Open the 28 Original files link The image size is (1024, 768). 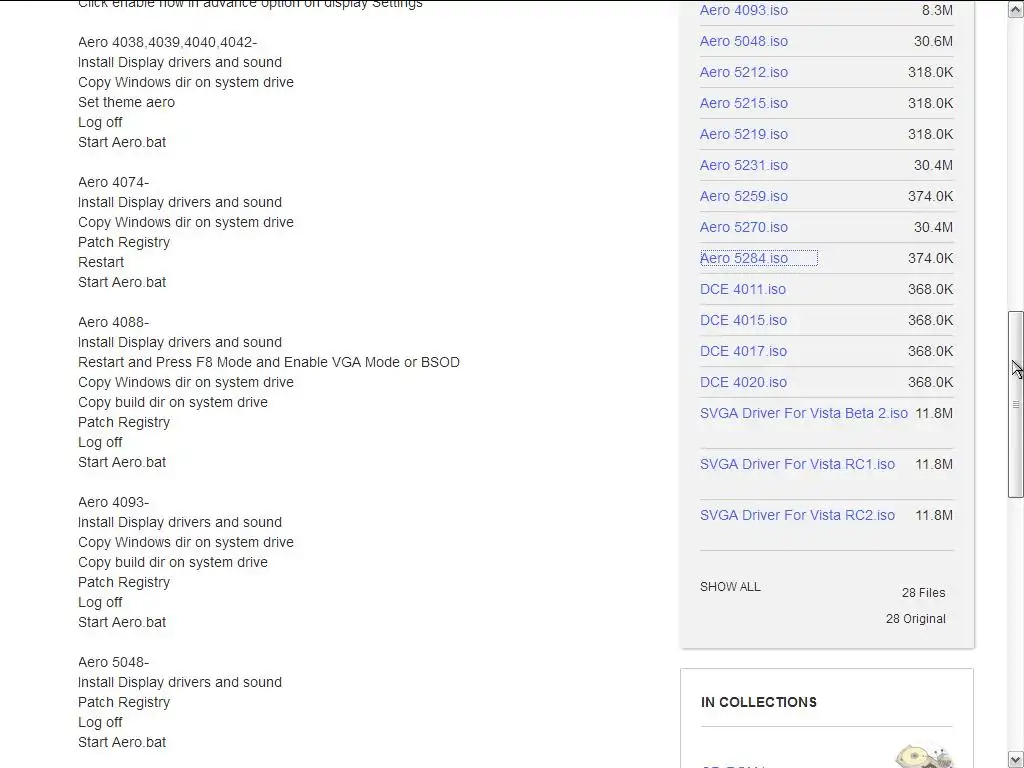click(x=915, y=619)
